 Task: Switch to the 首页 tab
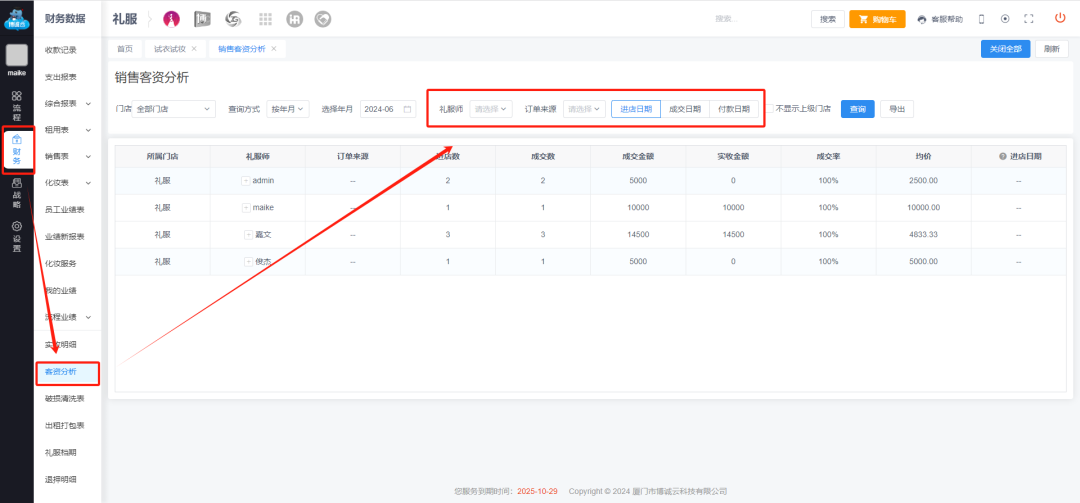click(x=125, y=49)
